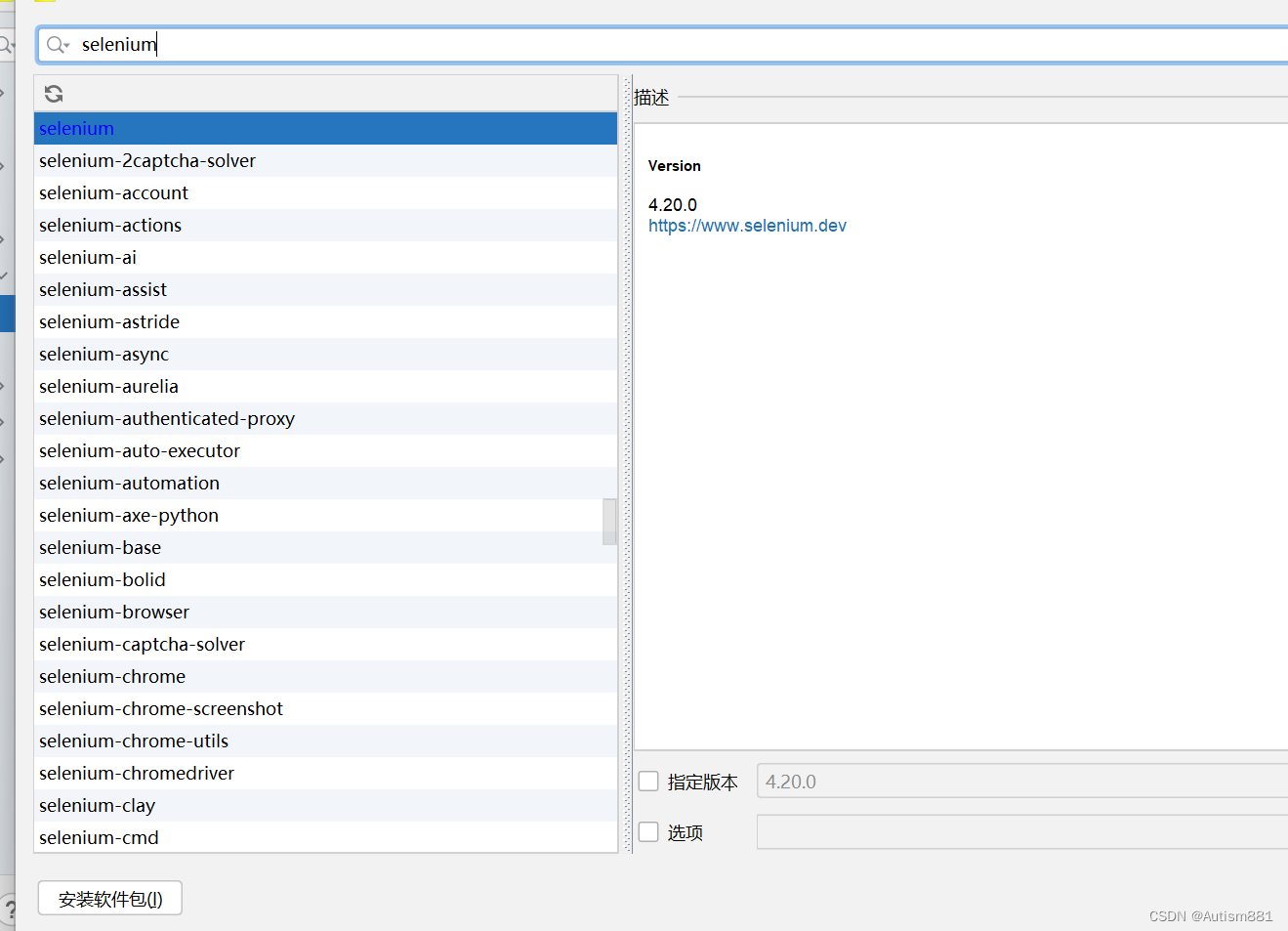Click the help question mark icon

coord(10,910)
